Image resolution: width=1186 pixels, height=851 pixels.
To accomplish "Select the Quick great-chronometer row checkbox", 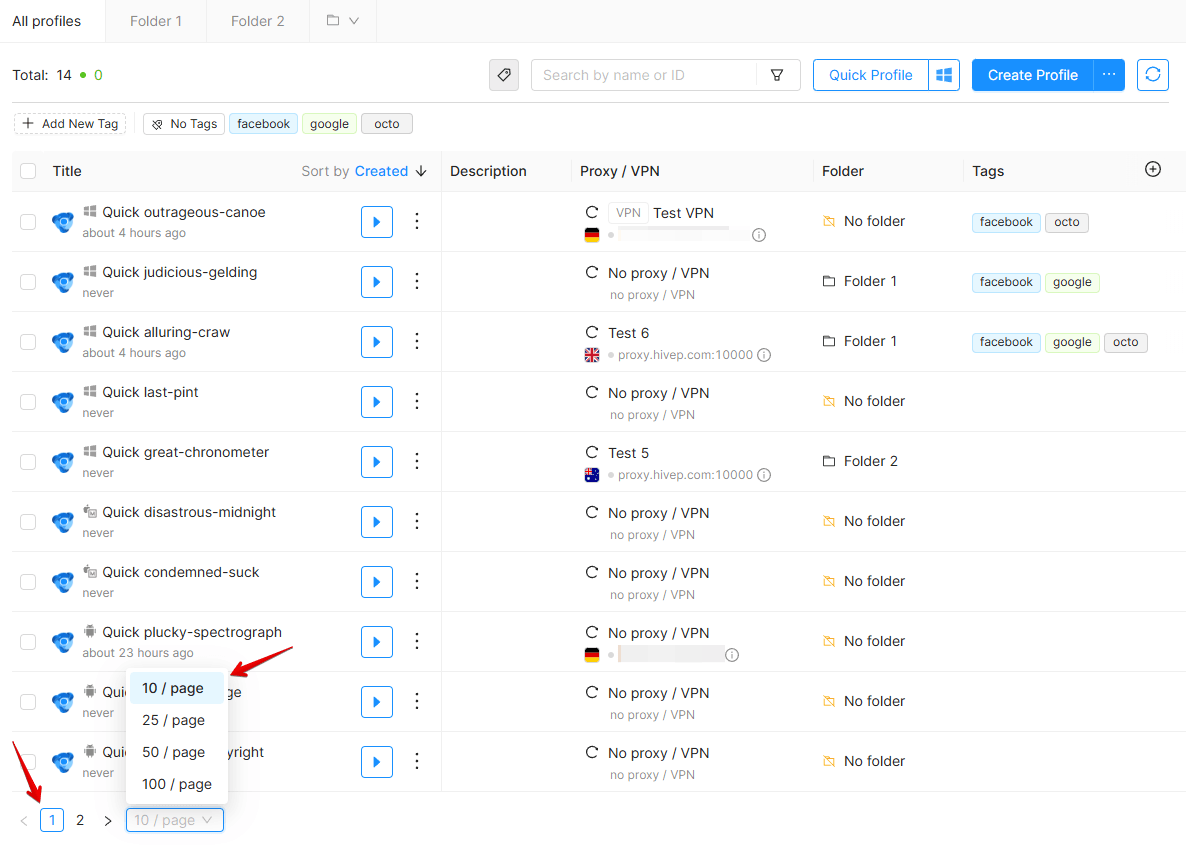I will point(28,461).
